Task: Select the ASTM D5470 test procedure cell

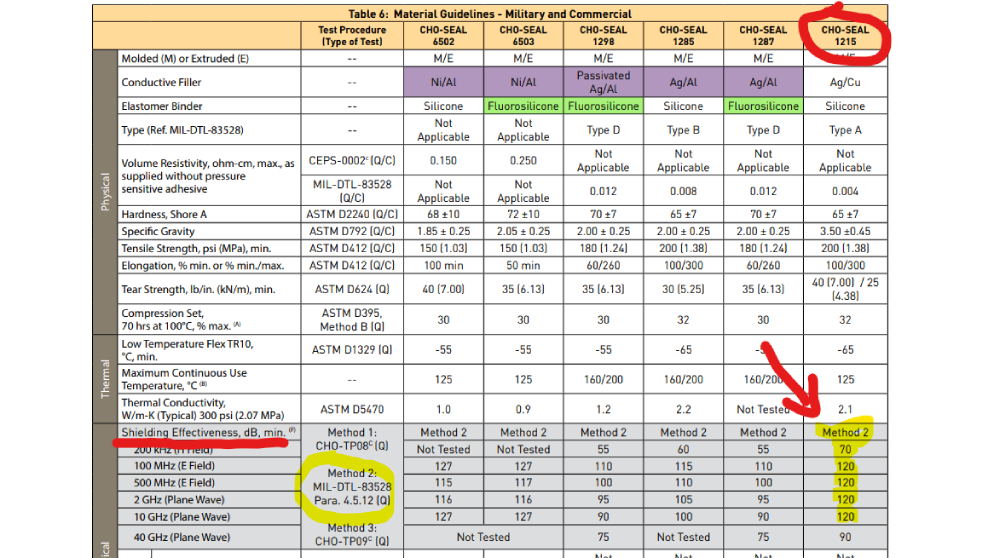Action: [x=351, y=409]
